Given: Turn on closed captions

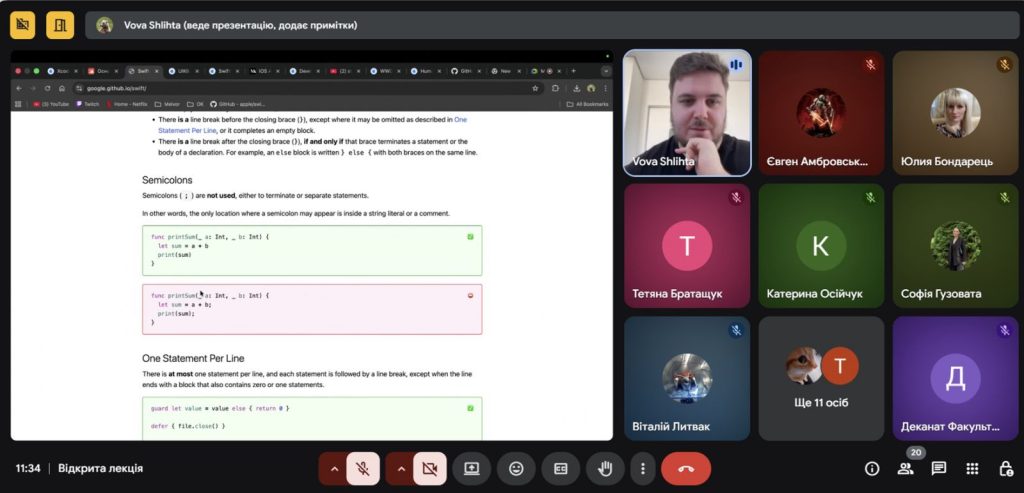Looking at the screenshot, I should pyautogui.click(x=561, y=468).
